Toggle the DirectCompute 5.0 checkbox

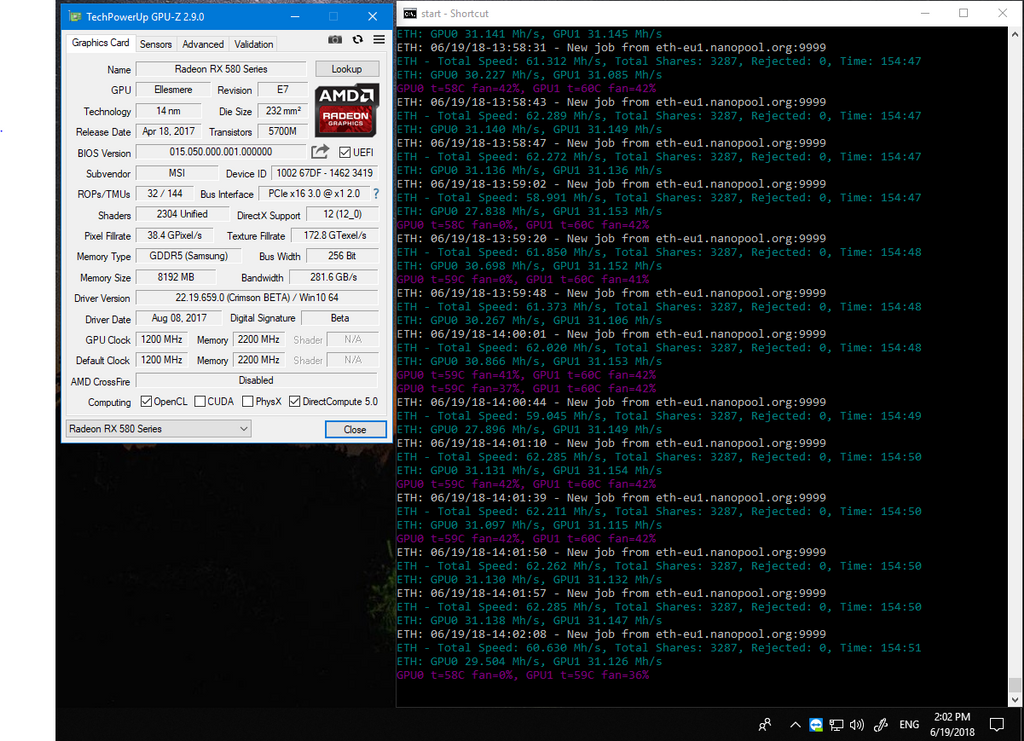point(295,402)
